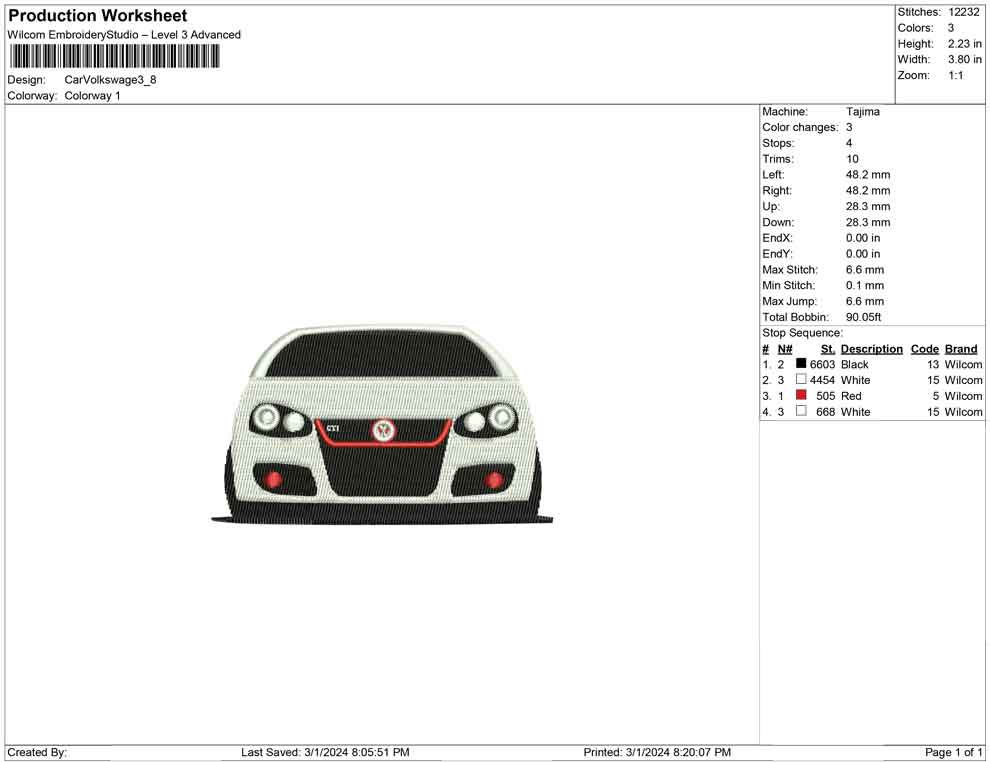Click the Created By label

pyautogui.click(x=37, y=752)
